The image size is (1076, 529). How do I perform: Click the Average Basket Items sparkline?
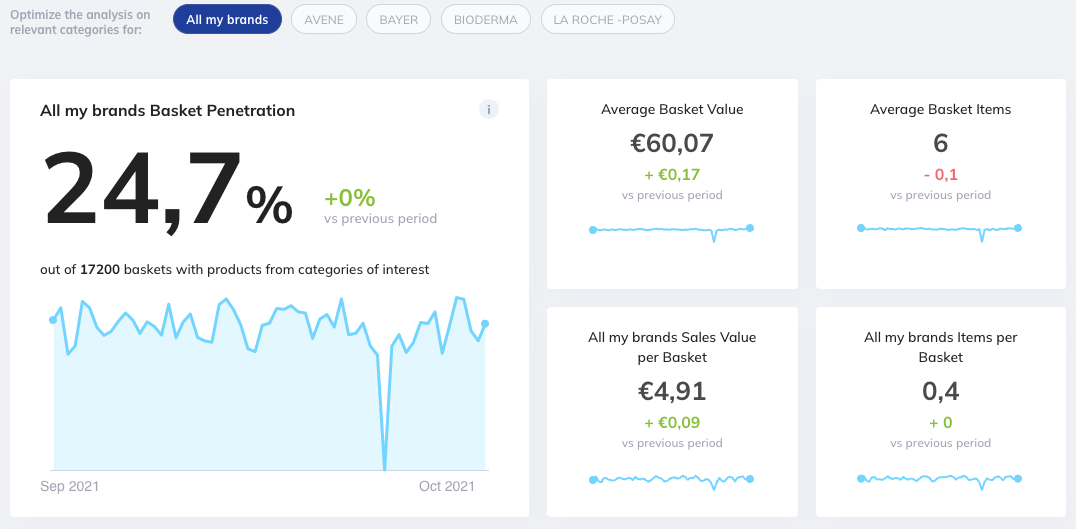click(x=940, y=230)
